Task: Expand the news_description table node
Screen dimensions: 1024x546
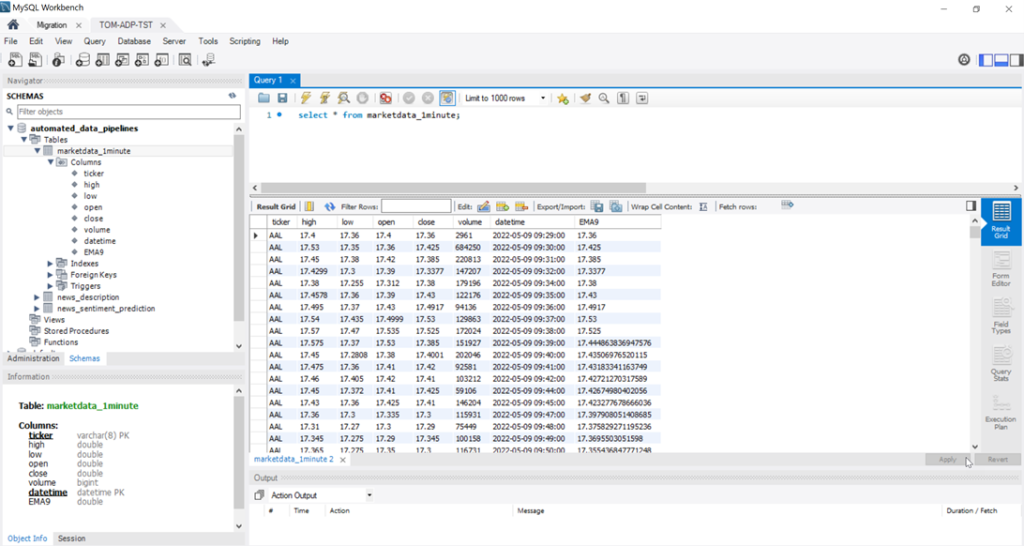Action: 38,297
